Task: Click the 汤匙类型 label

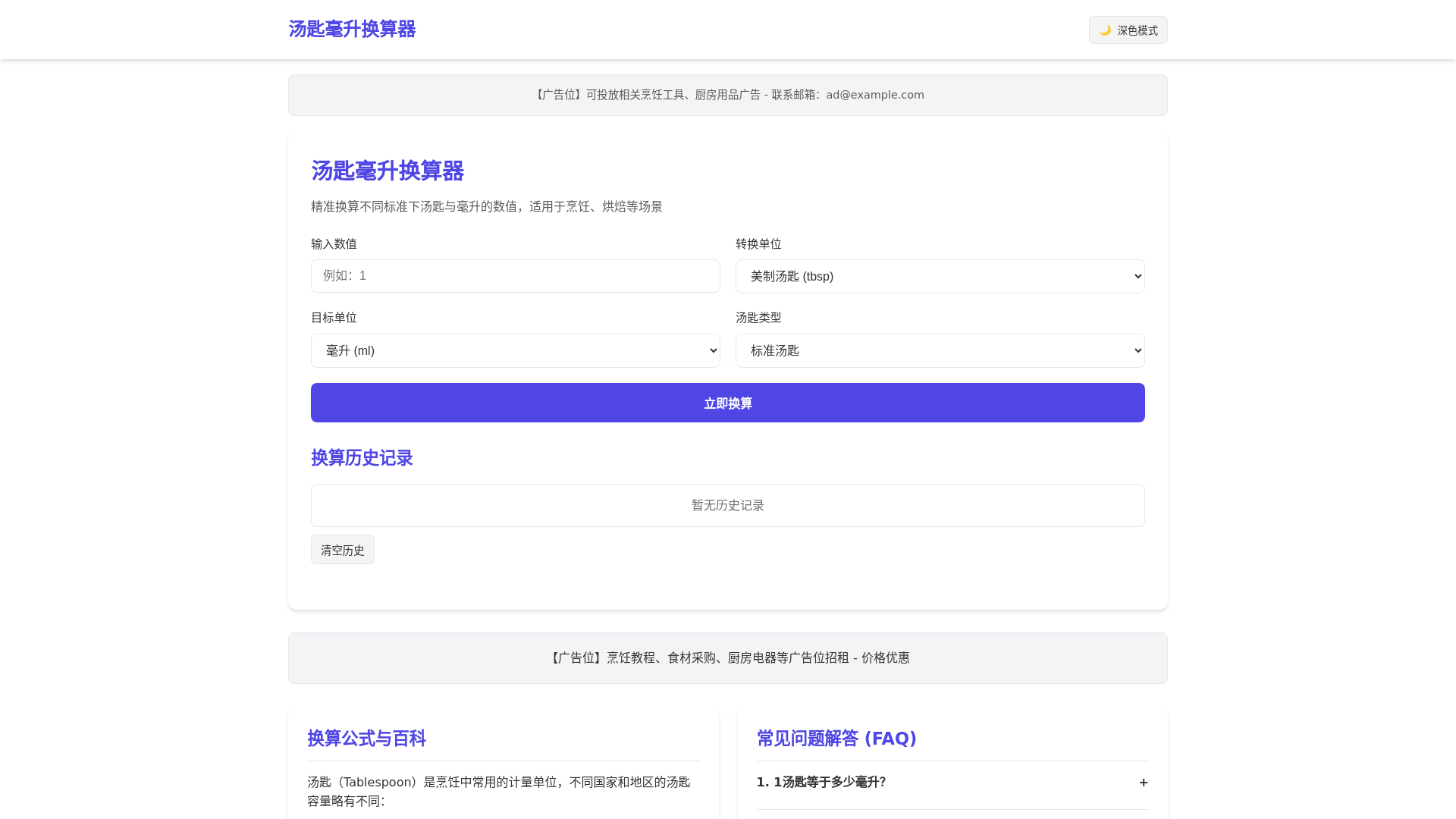Action: (x=758, y=318)
